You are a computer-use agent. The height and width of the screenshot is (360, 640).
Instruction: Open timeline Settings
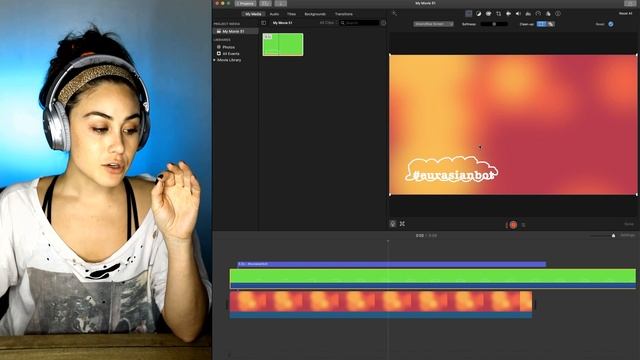tap(628, 235)
